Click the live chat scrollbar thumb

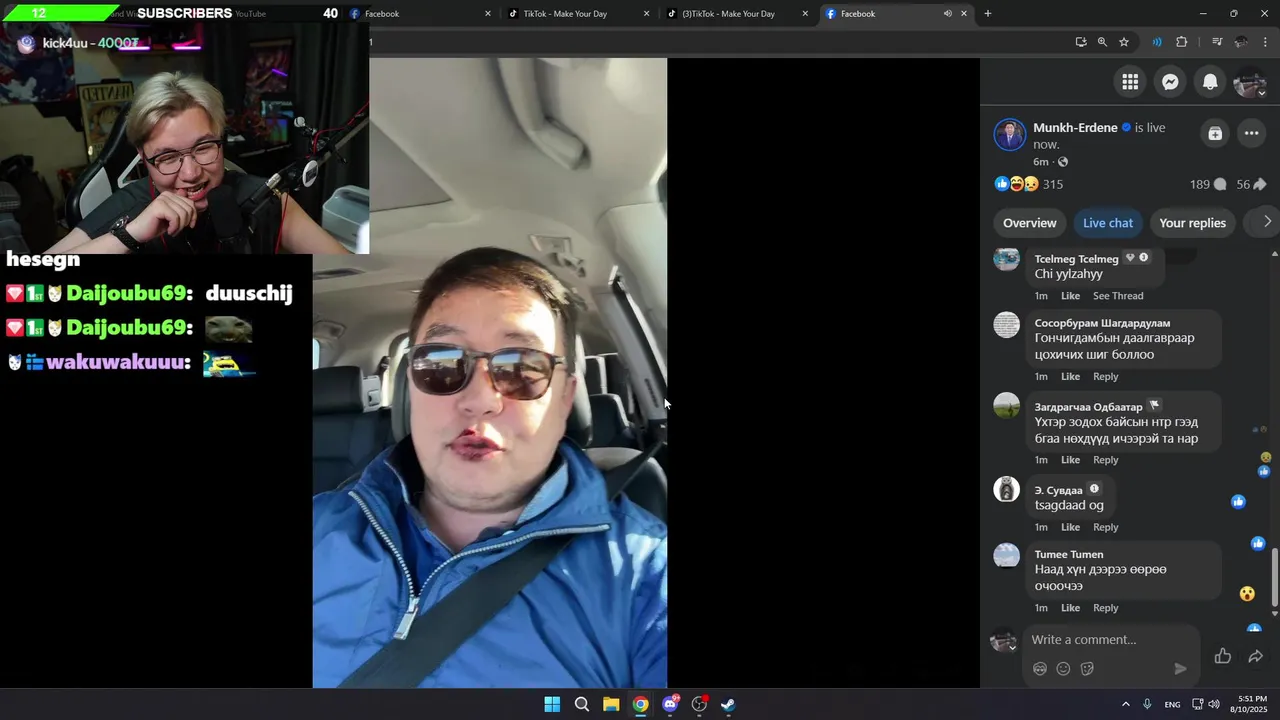coord(1274,577)
